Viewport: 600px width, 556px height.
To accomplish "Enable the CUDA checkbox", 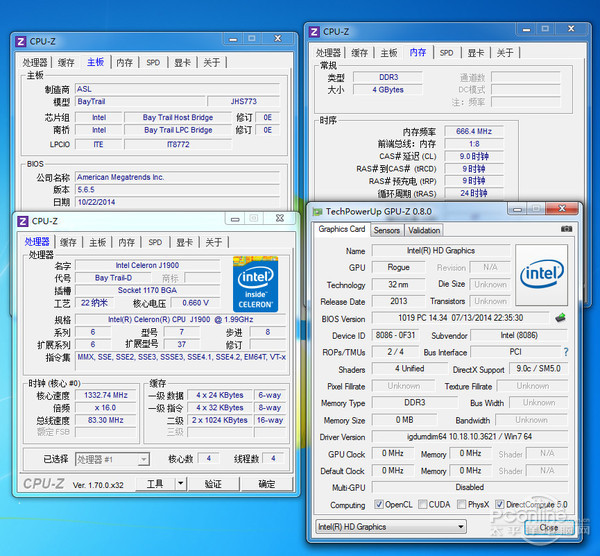I will (x=424, y=505).
